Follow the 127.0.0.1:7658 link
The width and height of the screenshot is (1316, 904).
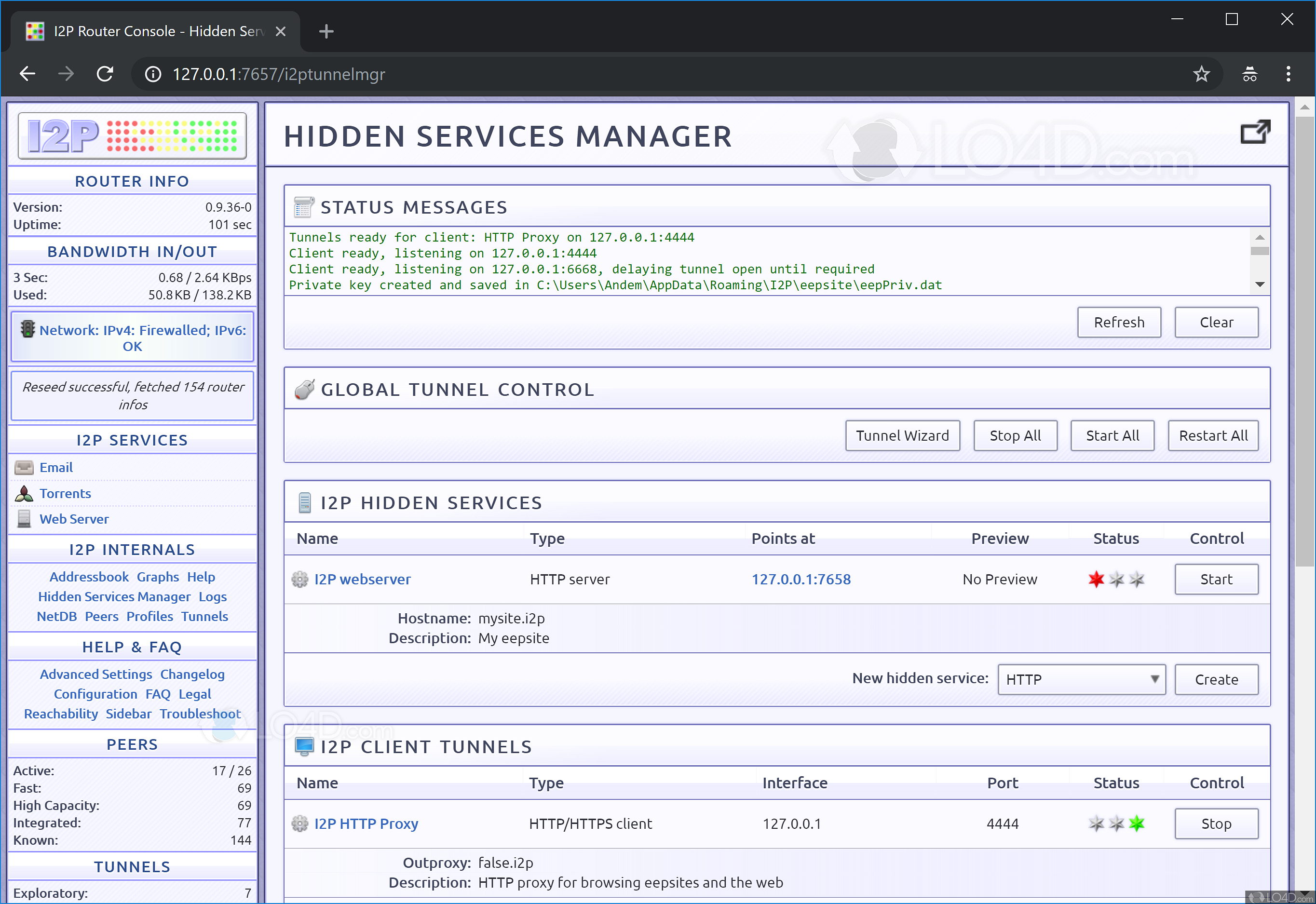tap(801, 579)
